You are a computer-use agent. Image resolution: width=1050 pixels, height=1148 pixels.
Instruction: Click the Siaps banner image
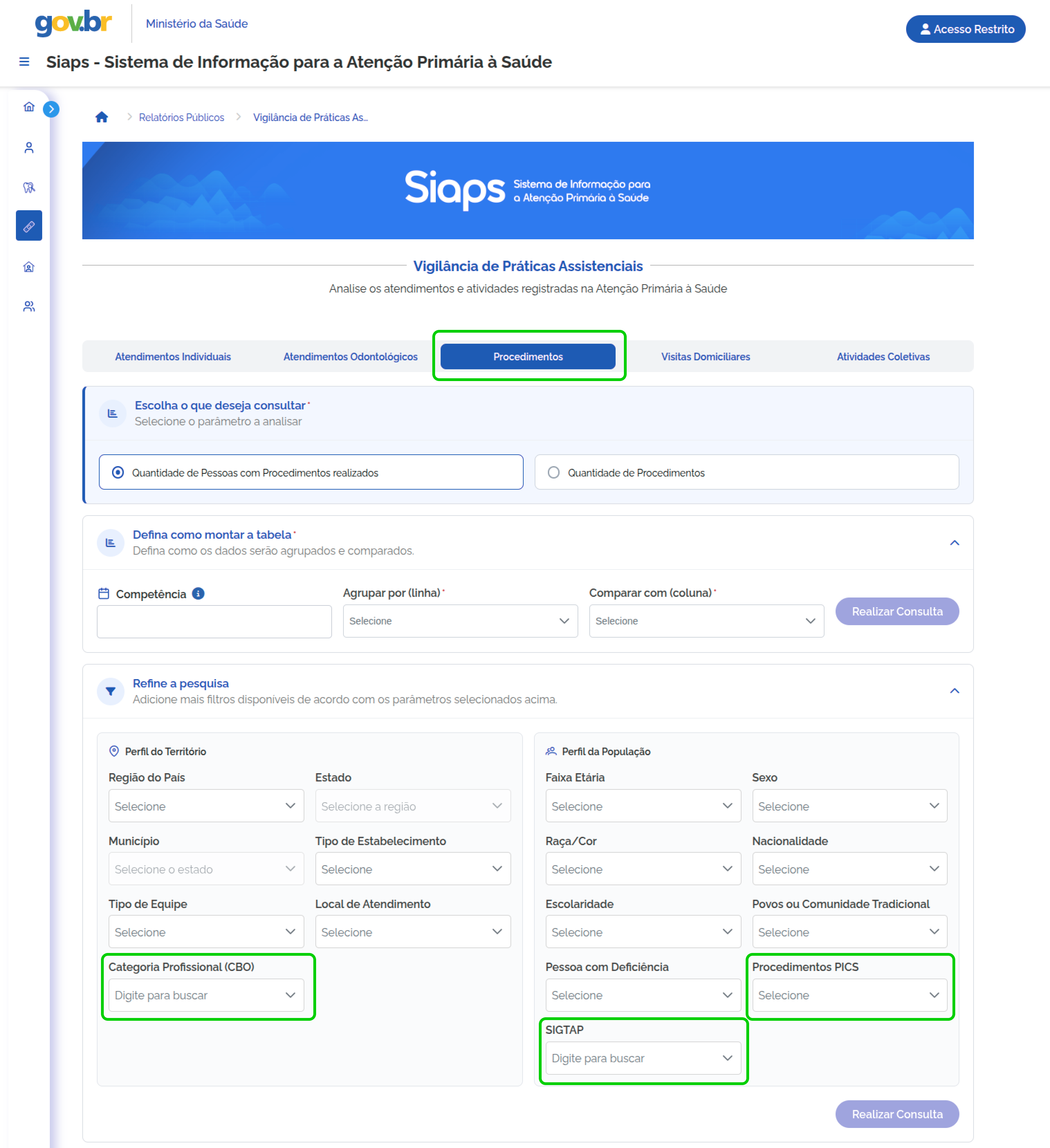tap(528, 190)
